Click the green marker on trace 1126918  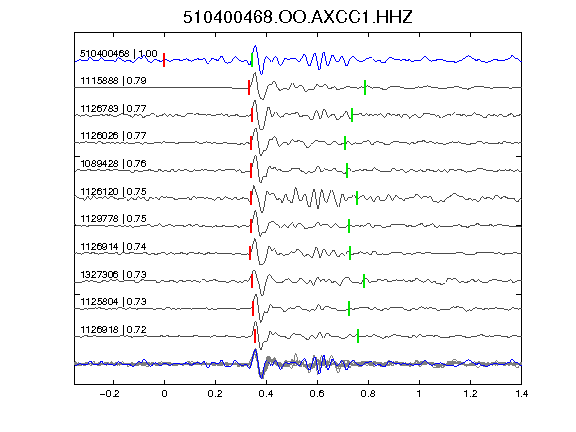tap(358, 336)
